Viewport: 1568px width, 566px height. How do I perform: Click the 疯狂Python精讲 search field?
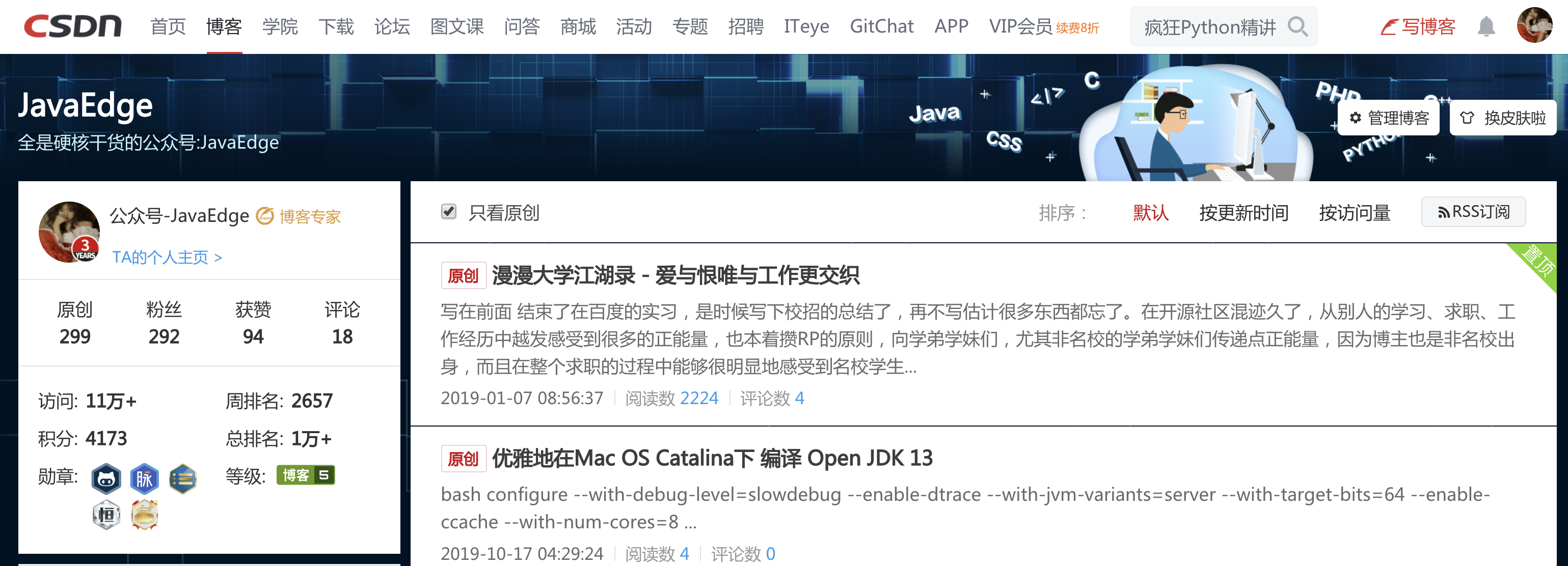[x=1209, y=27]
